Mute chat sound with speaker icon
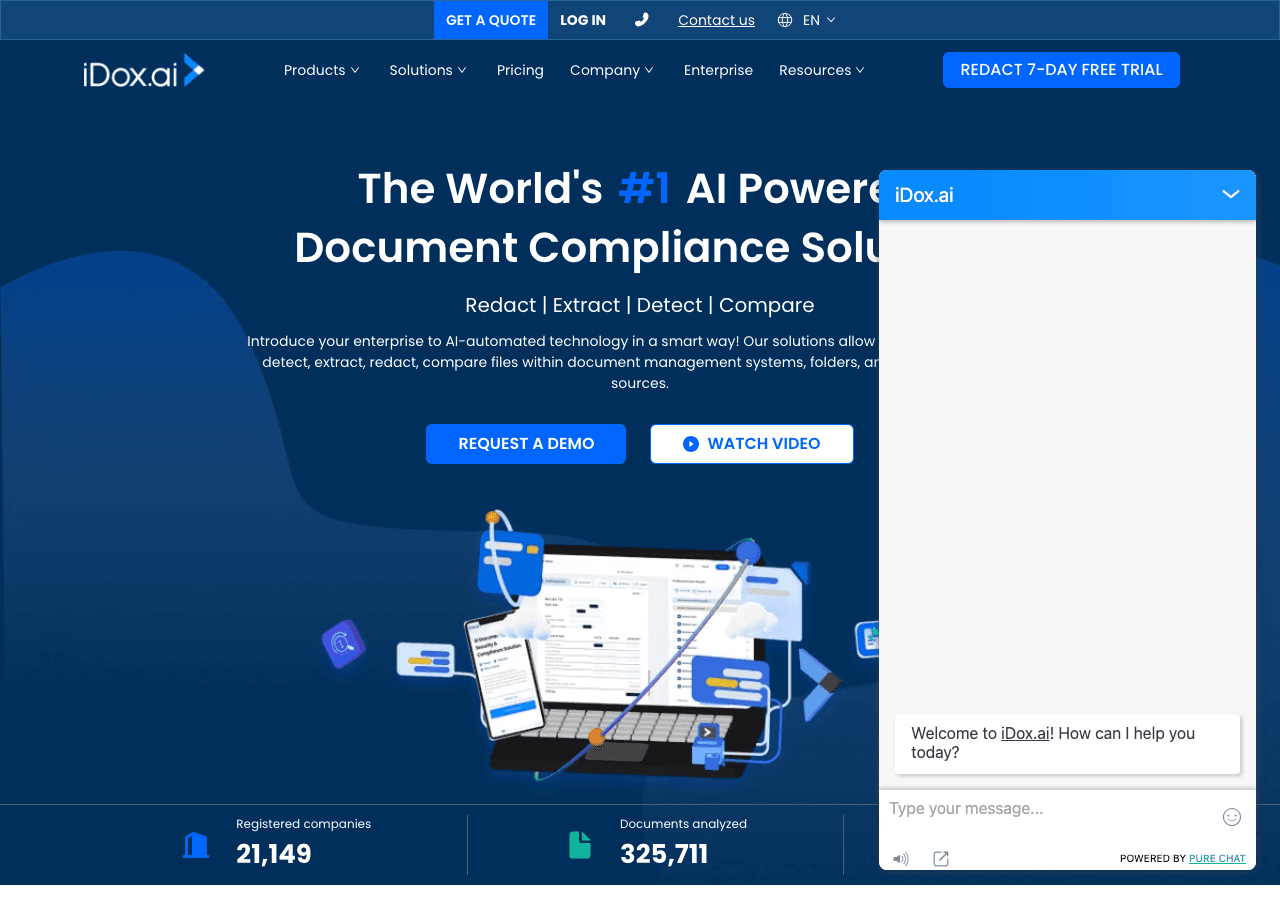 901,859
